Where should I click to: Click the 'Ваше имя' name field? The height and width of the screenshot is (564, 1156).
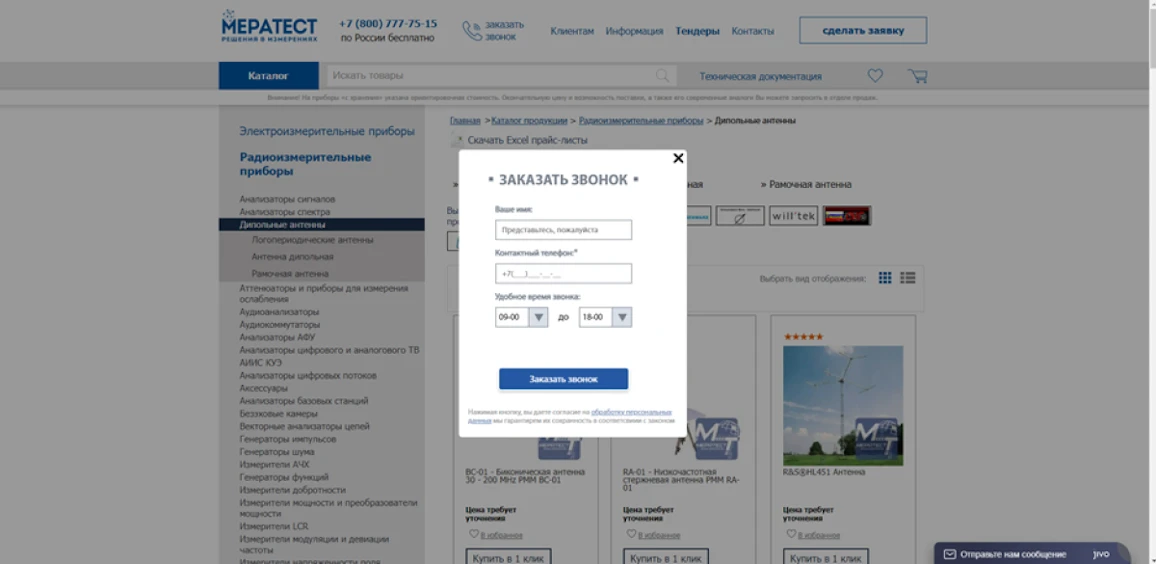563,230
